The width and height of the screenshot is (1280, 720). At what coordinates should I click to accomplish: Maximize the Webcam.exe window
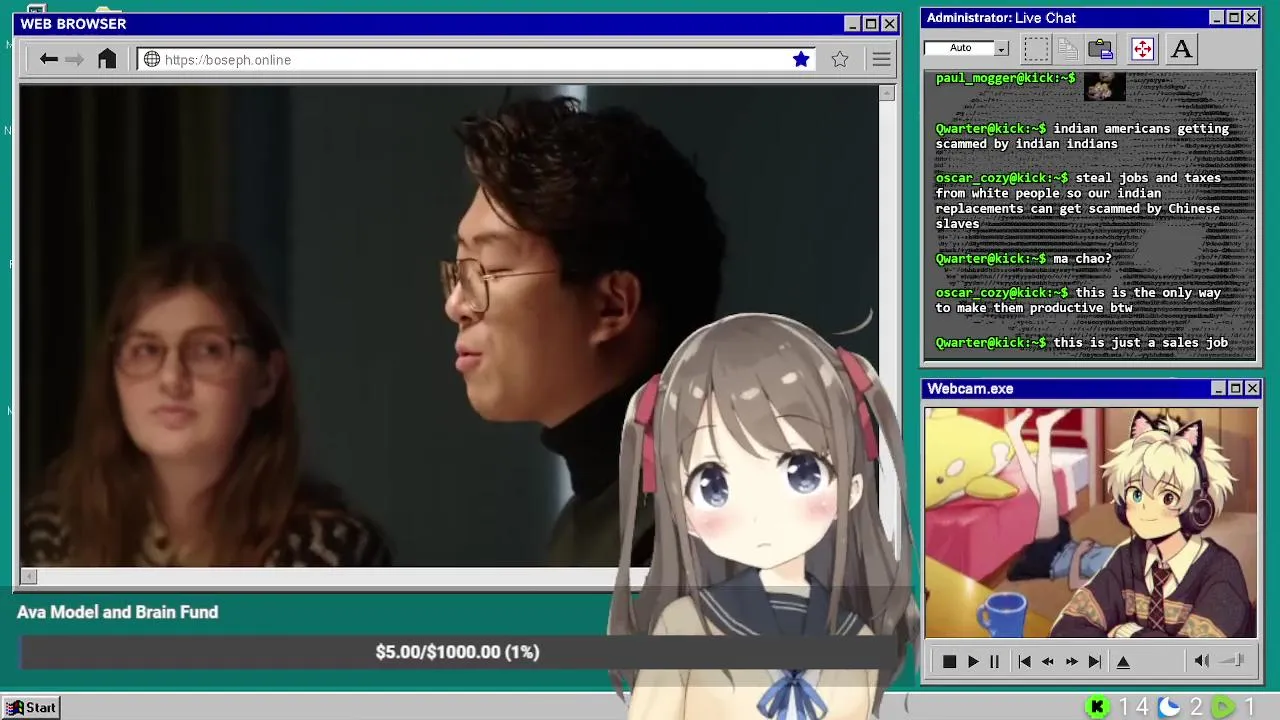1235,388
